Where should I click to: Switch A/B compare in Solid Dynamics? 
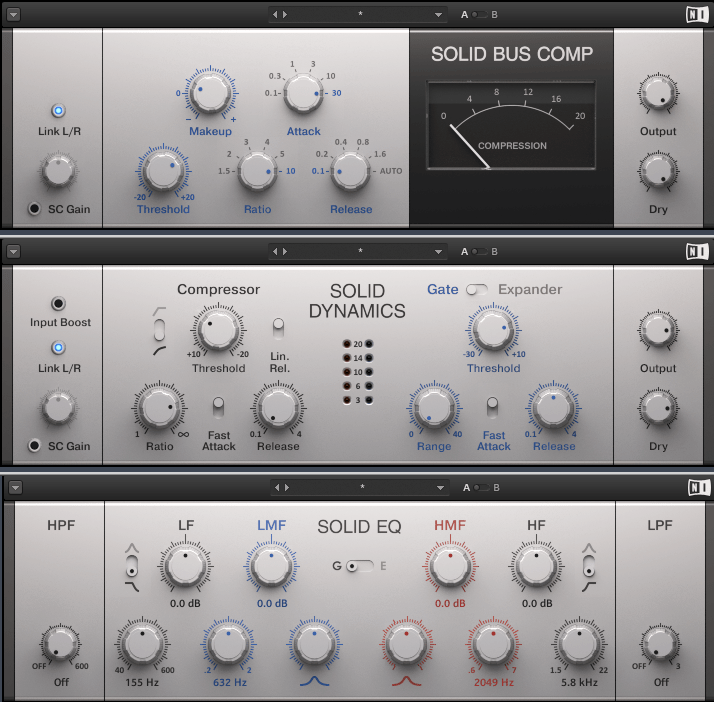coord(479,251)
